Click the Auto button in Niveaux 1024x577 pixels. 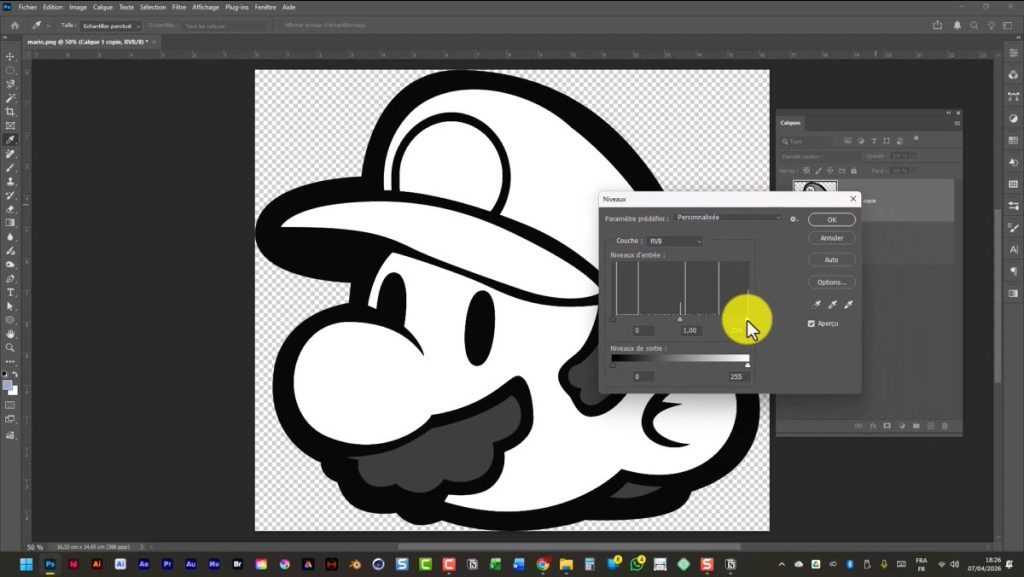(831, 260)
